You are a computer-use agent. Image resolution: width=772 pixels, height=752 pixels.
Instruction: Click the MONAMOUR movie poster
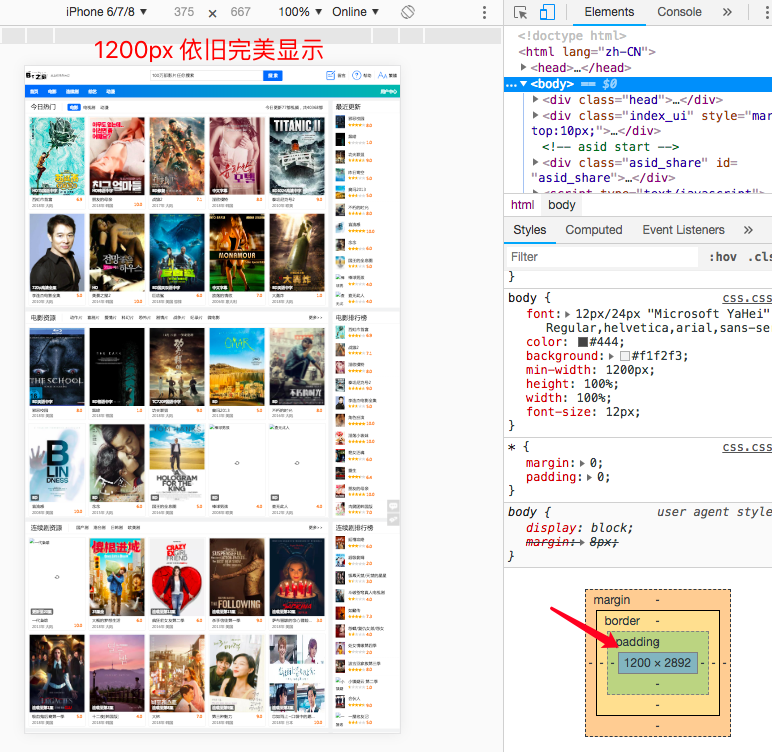(x=237, y=253)
